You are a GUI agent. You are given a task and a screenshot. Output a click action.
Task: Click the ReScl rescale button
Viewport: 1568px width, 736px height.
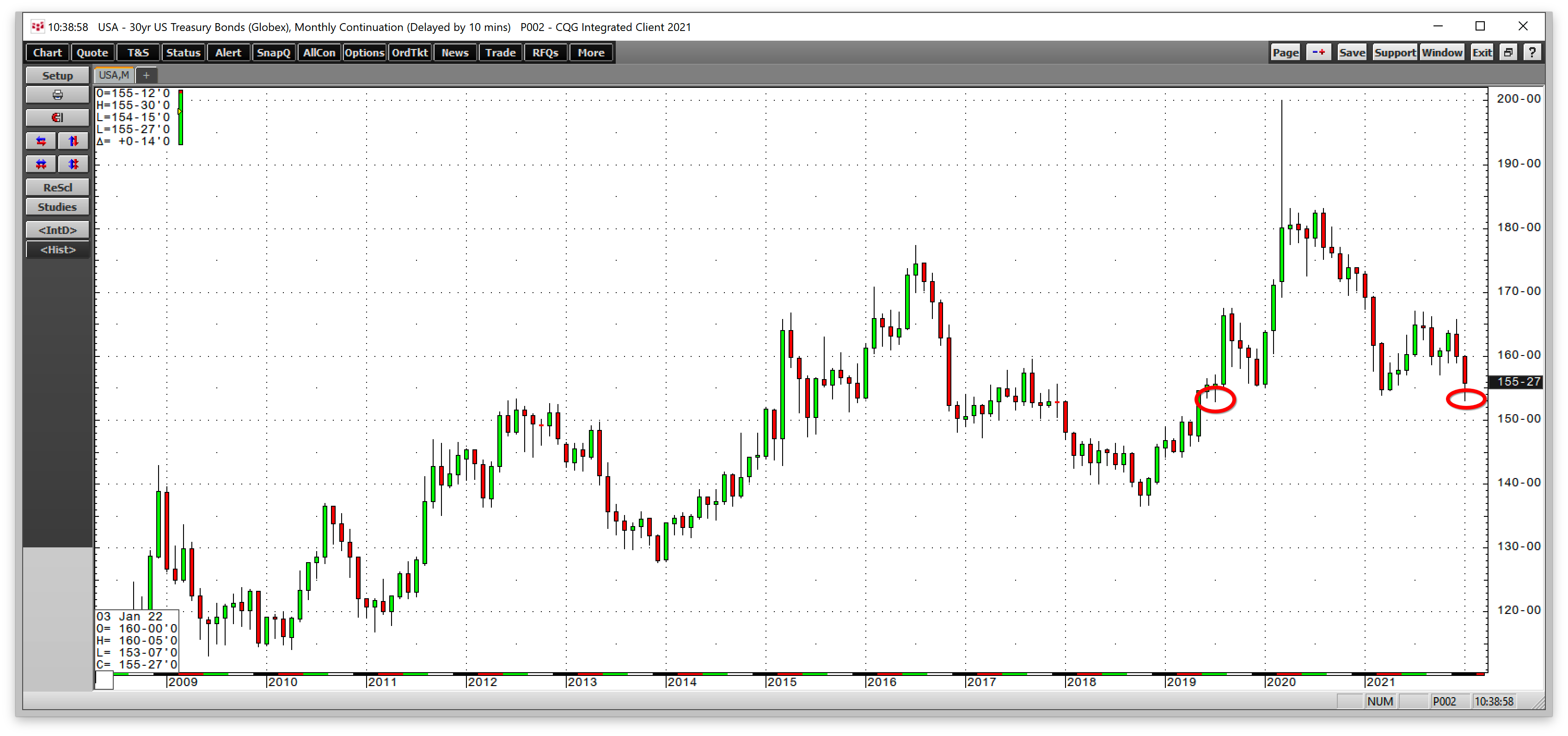pos(57,188)
